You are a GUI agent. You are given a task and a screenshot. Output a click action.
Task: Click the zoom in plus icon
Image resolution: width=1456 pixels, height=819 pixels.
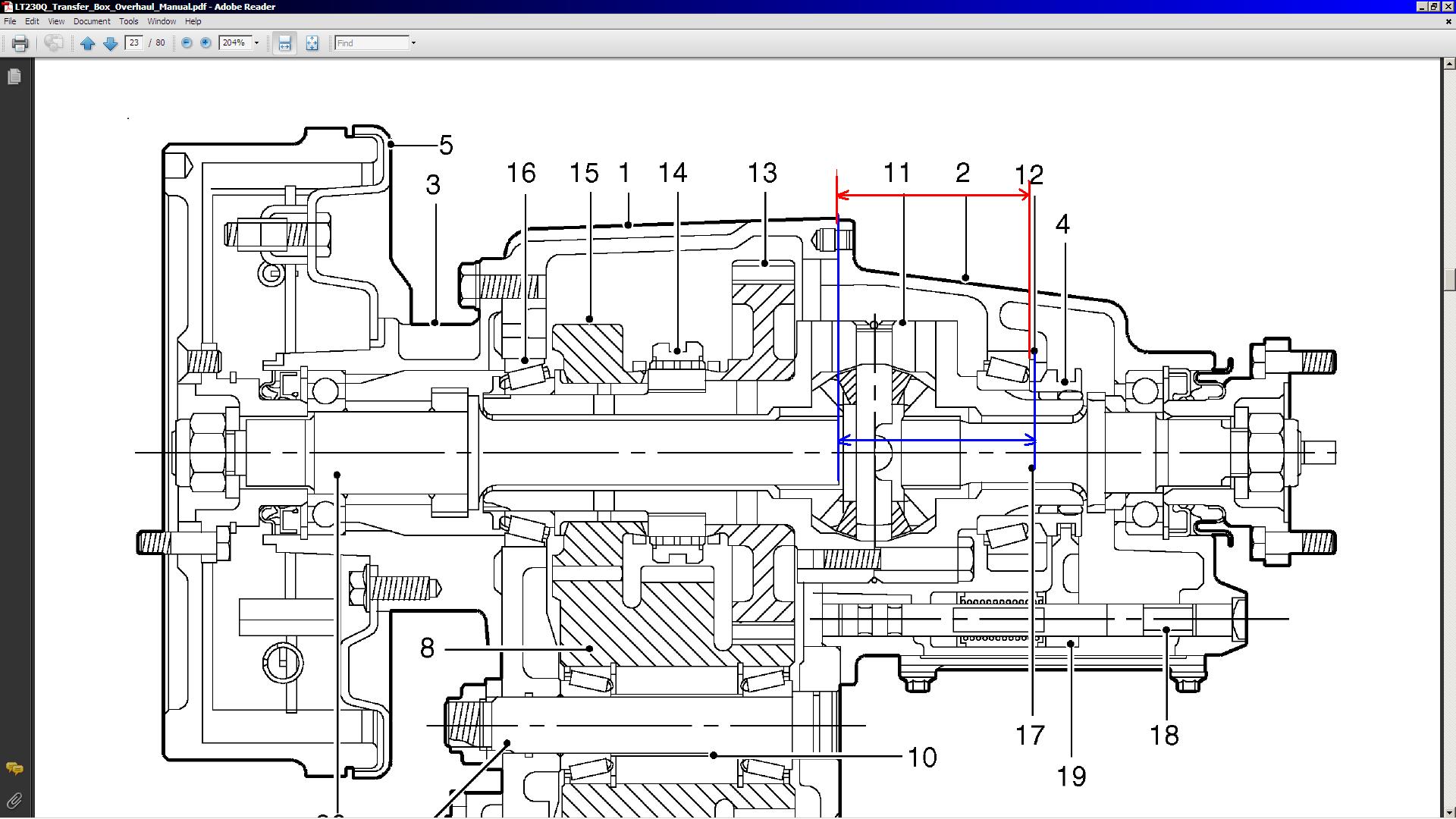(206, 43)
